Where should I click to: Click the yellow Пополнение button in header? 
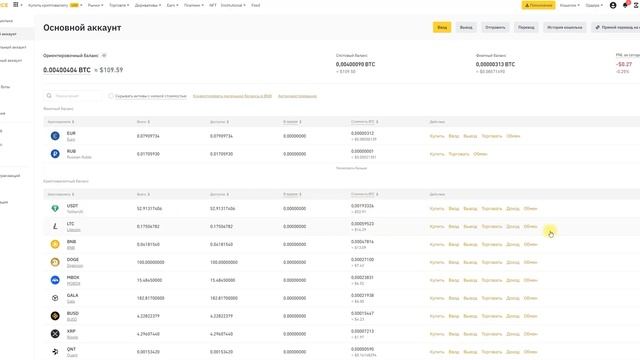pyautogui.click(x=538, y=5)
